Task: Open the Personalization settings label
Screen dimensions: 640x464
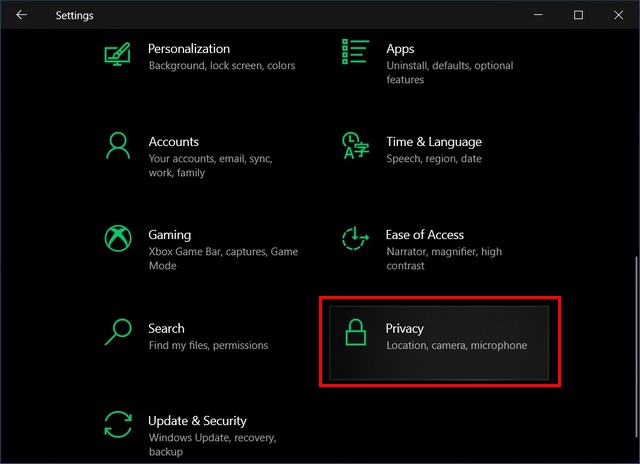Action: pos(189,49)
